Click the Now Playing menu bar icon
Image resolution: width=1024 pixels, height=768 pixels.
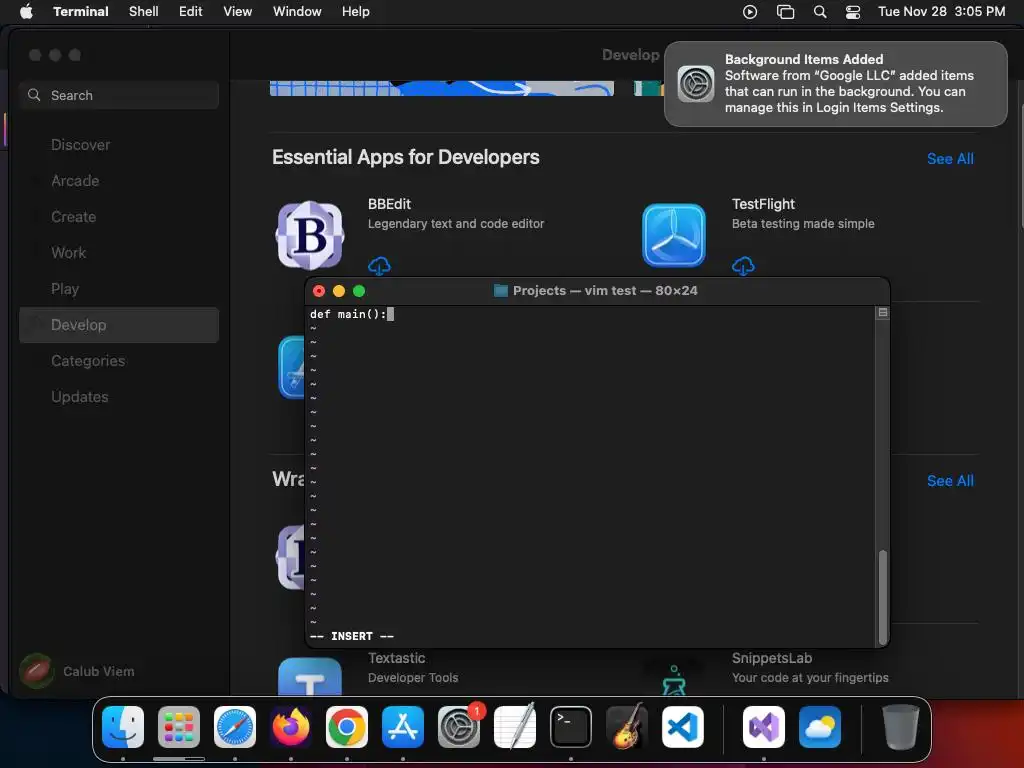[750, 12]
